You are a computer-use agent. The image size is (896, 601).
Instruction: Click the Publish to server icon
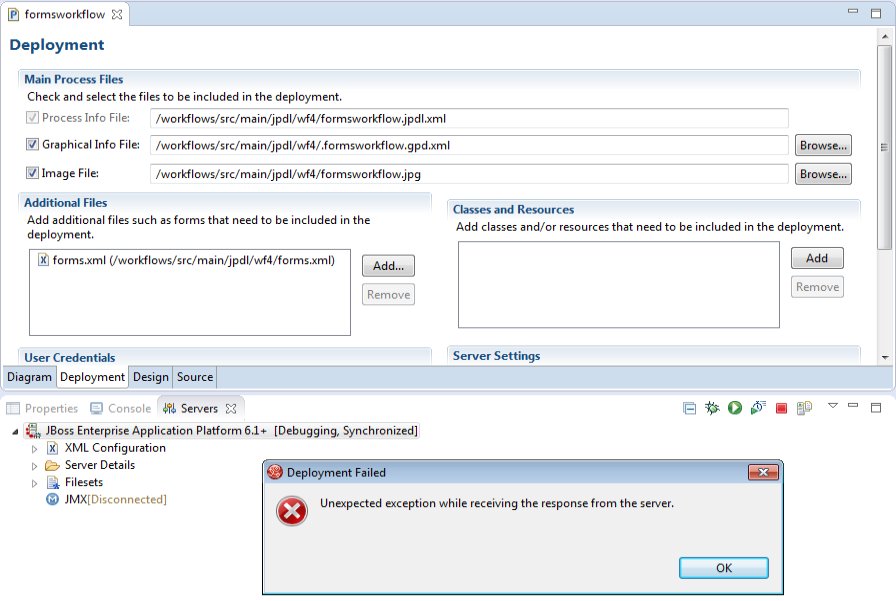[804, 408]
